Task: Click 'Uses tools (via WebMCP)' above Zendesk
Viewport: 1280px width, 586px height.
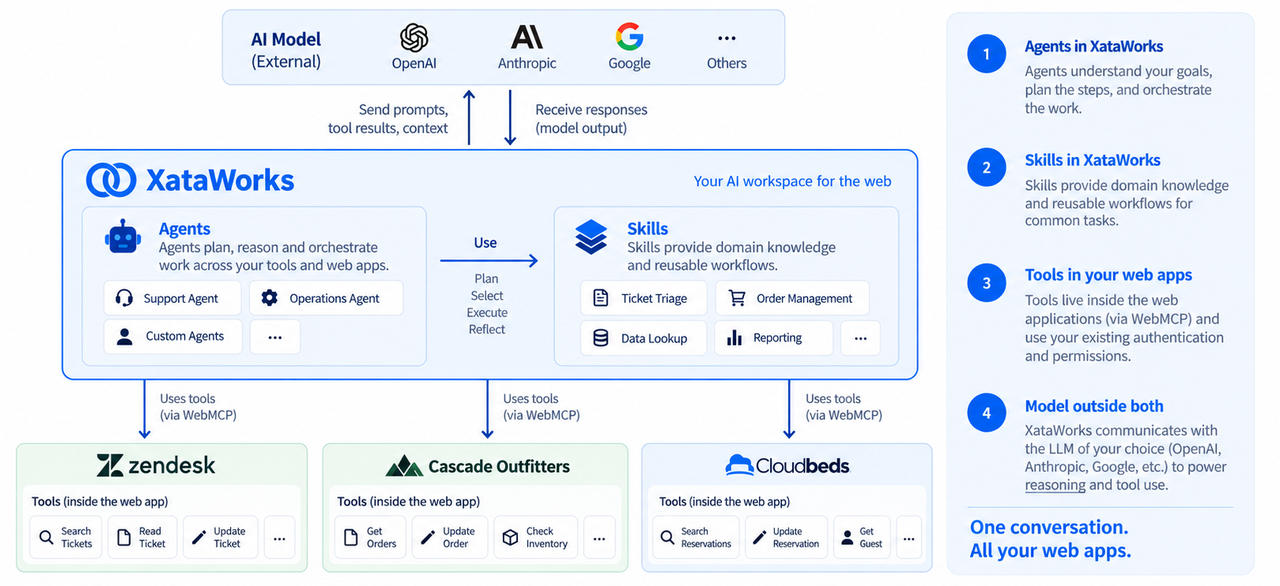Action: (x=198, y=406)
